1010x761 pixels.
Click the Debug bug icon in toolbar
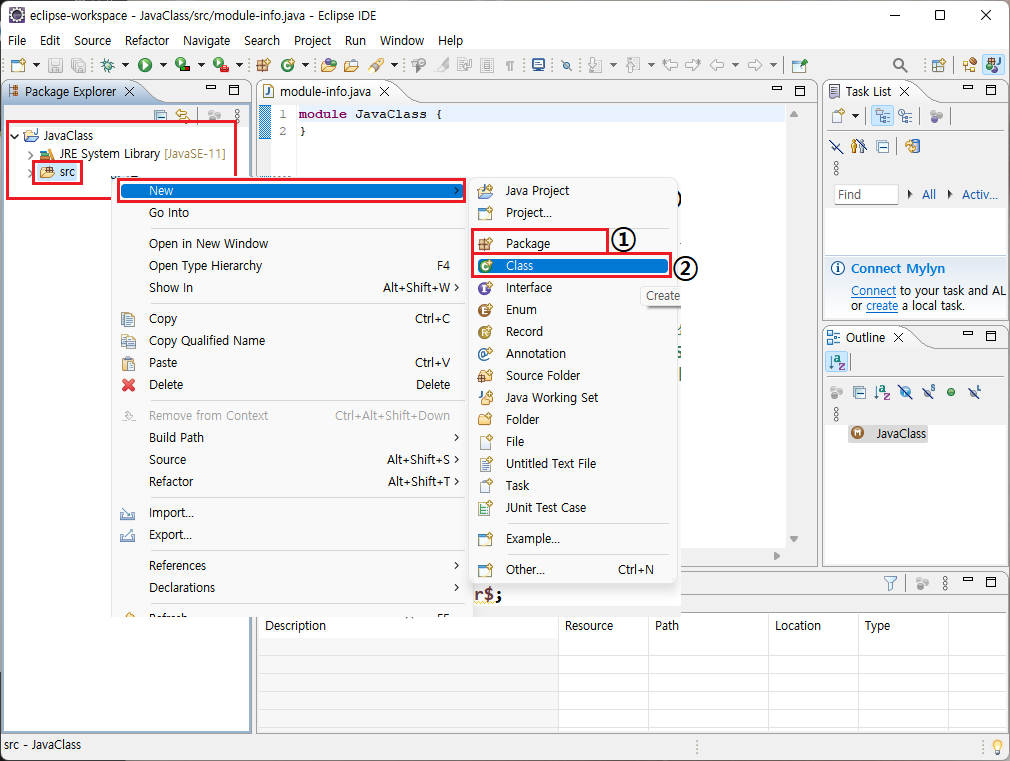108,65
